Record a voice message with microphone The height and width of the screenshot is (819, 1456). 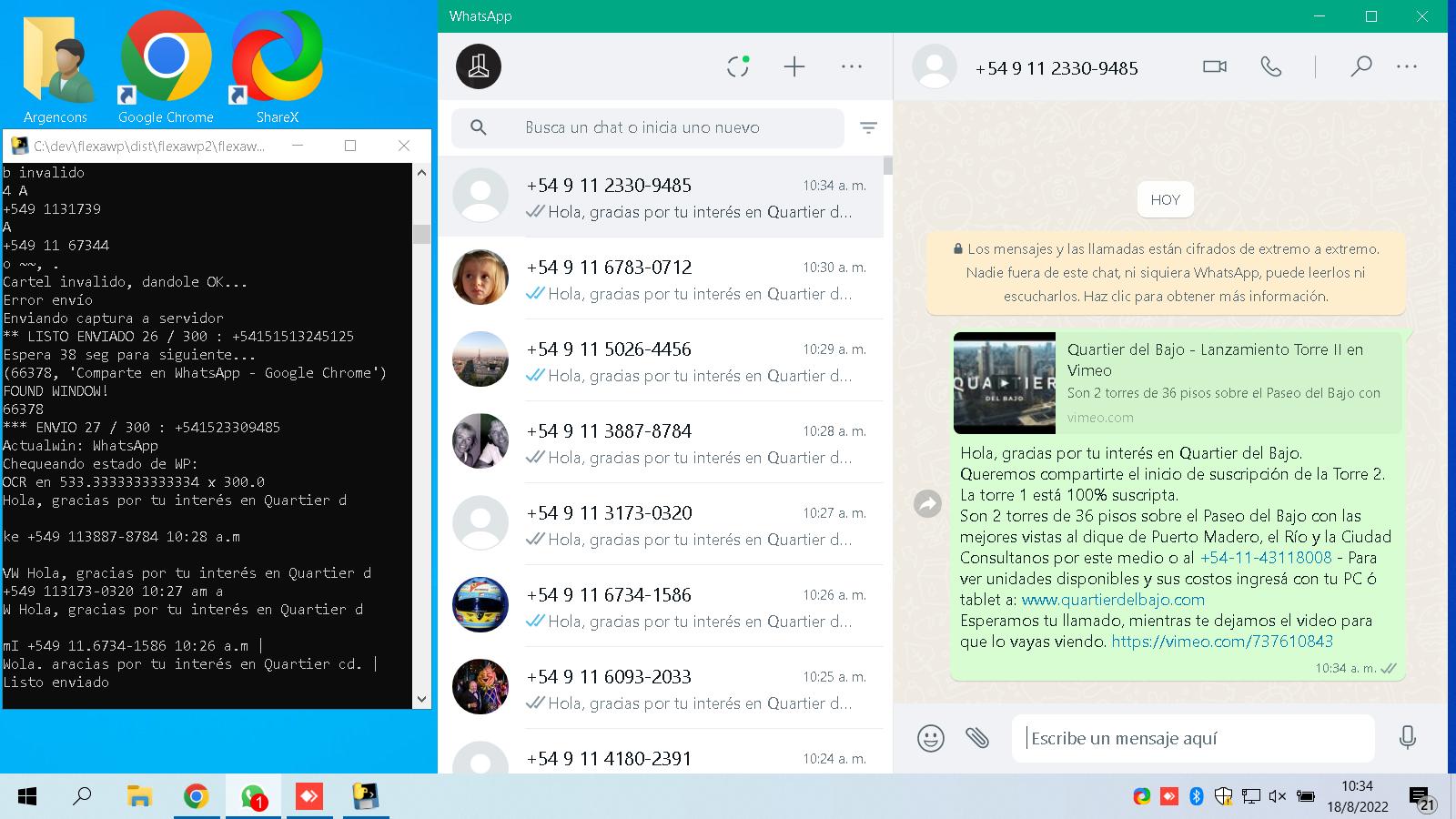(1407, 737)
